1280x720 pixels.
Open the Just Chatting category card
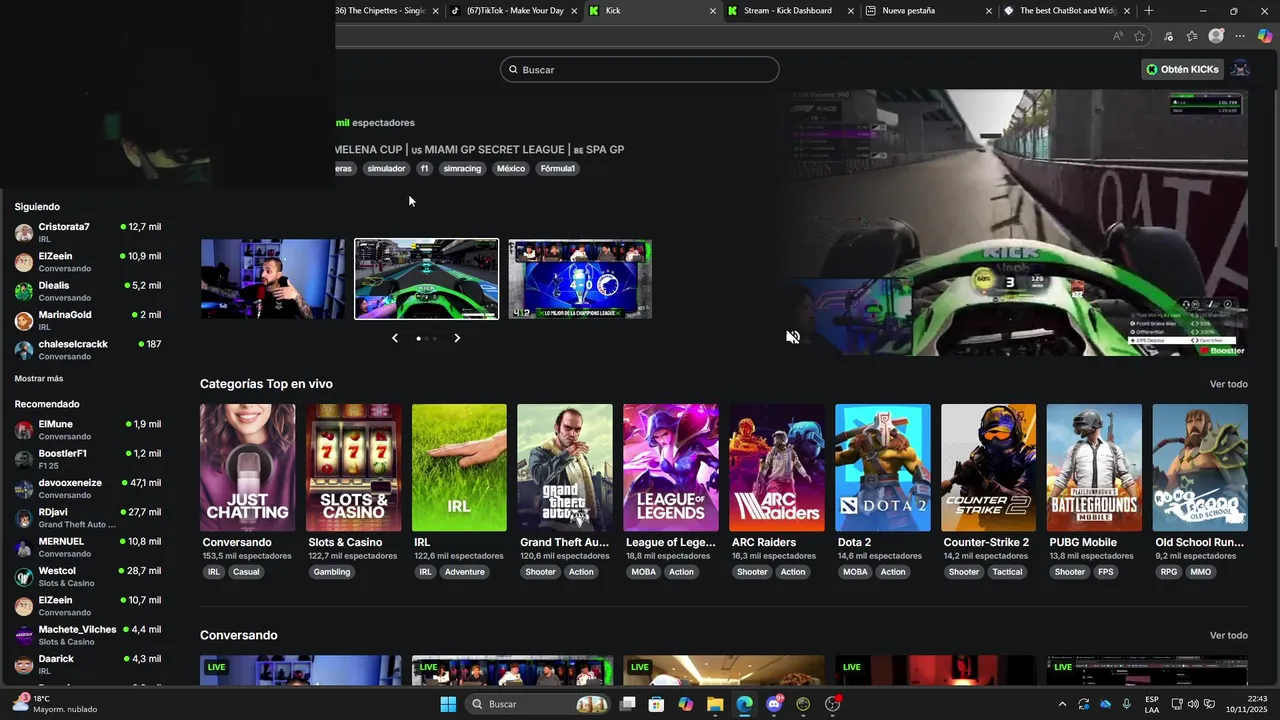(x=247, y=467)
